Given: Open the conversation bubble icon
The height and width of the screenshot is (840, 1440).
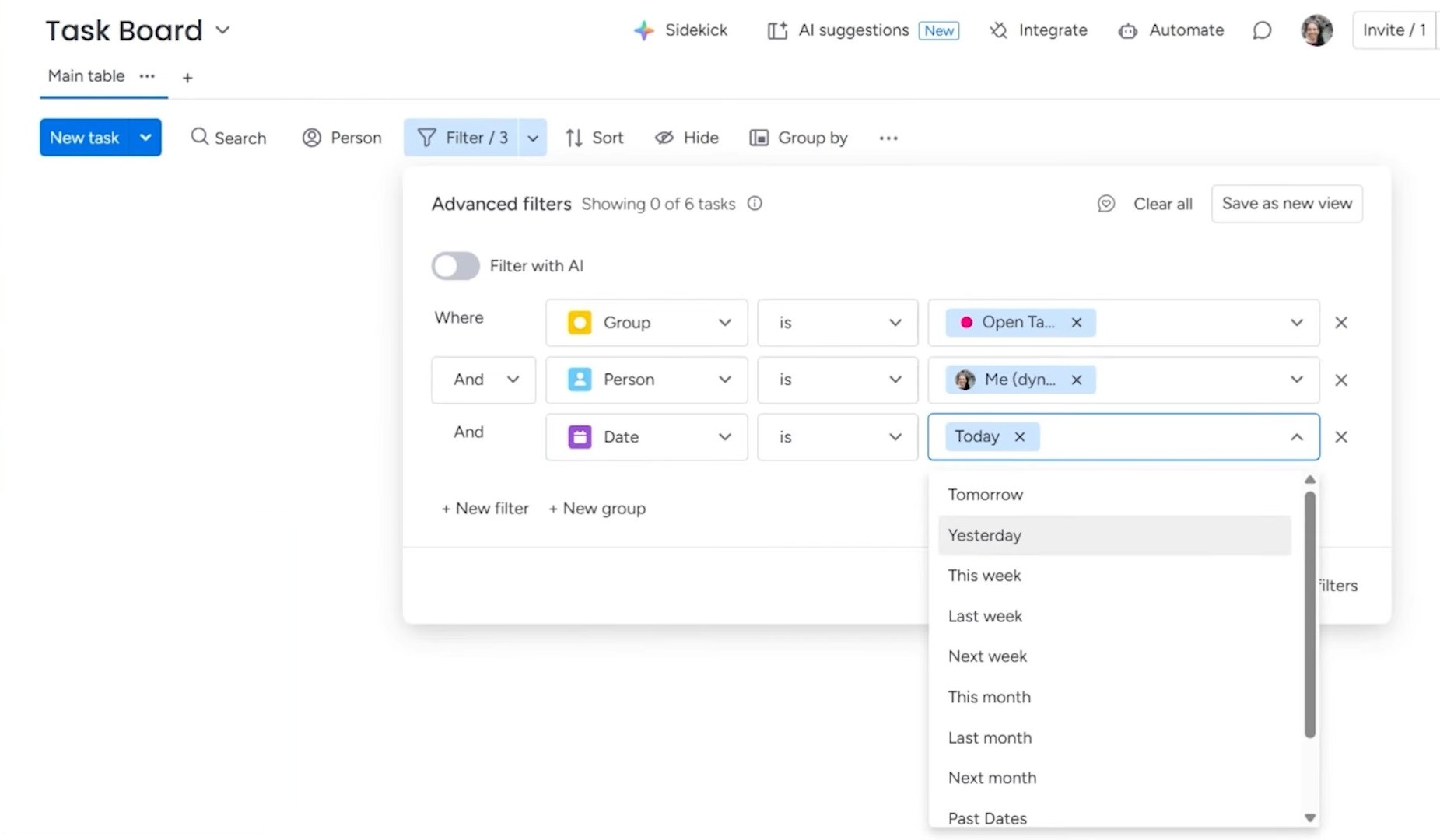Looking at the screenshot, I should point(1262,30).
